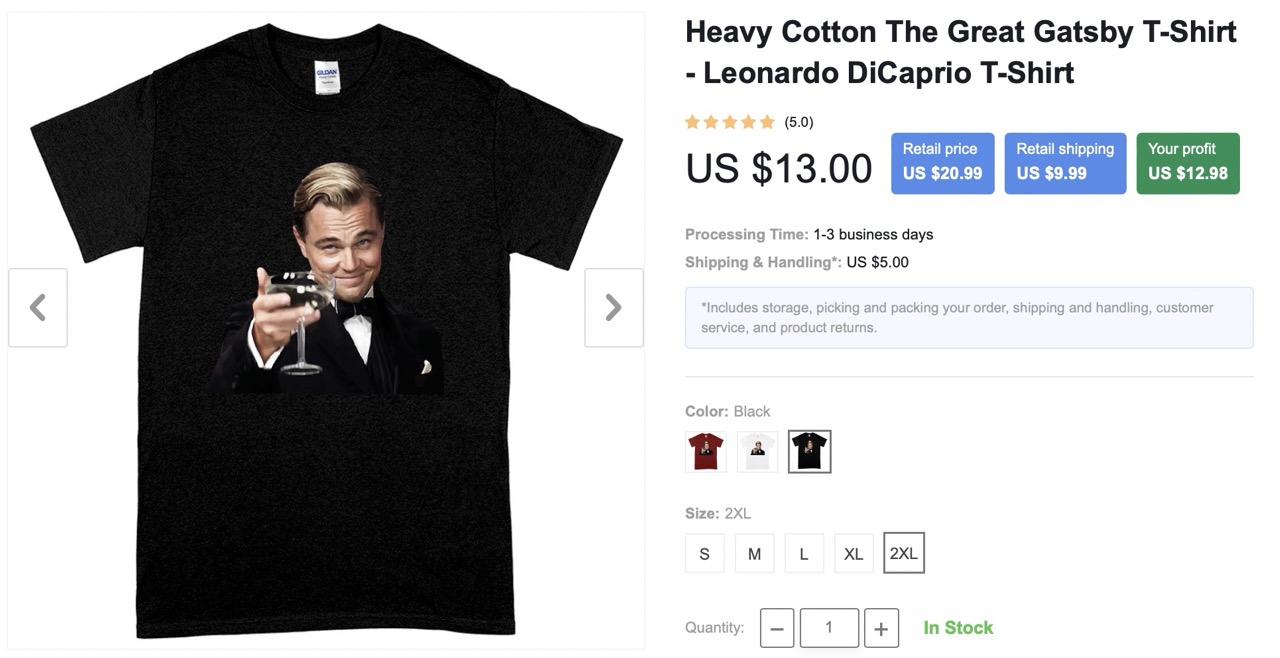Decrease quantity with the minus button
This screenshot has height=658, width=1280.
[x=777, y=629]
